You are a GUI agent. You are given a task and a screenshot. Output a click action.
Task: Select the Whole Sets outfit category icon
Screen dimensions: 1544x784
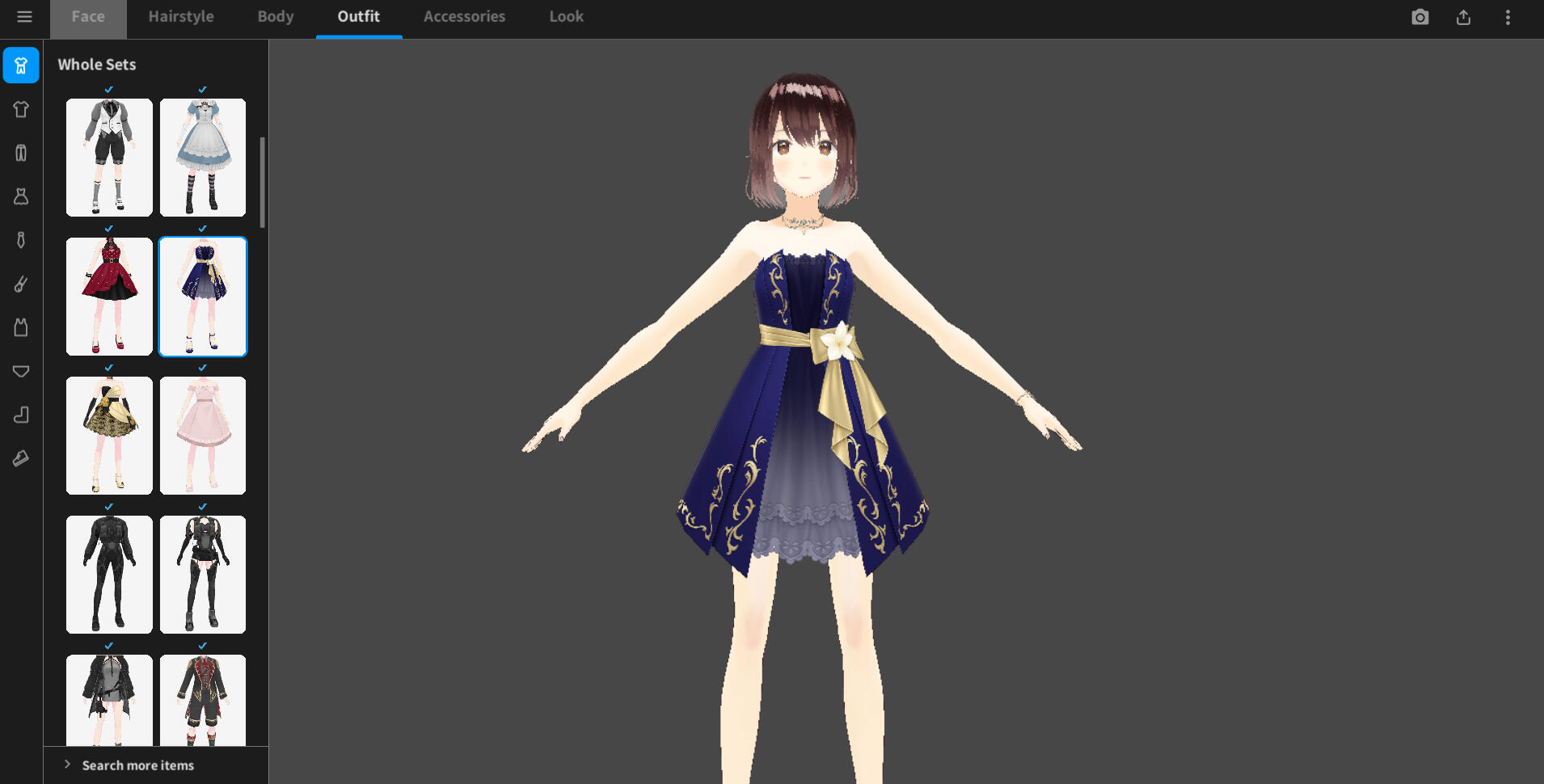[21, 65]
